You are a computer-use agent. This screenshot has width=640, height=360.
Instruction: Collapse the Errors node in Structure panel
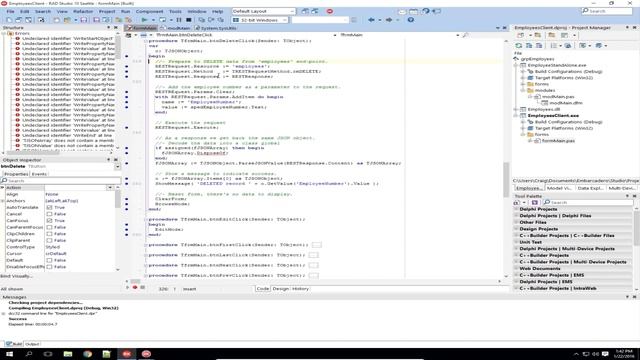(4, 33)
